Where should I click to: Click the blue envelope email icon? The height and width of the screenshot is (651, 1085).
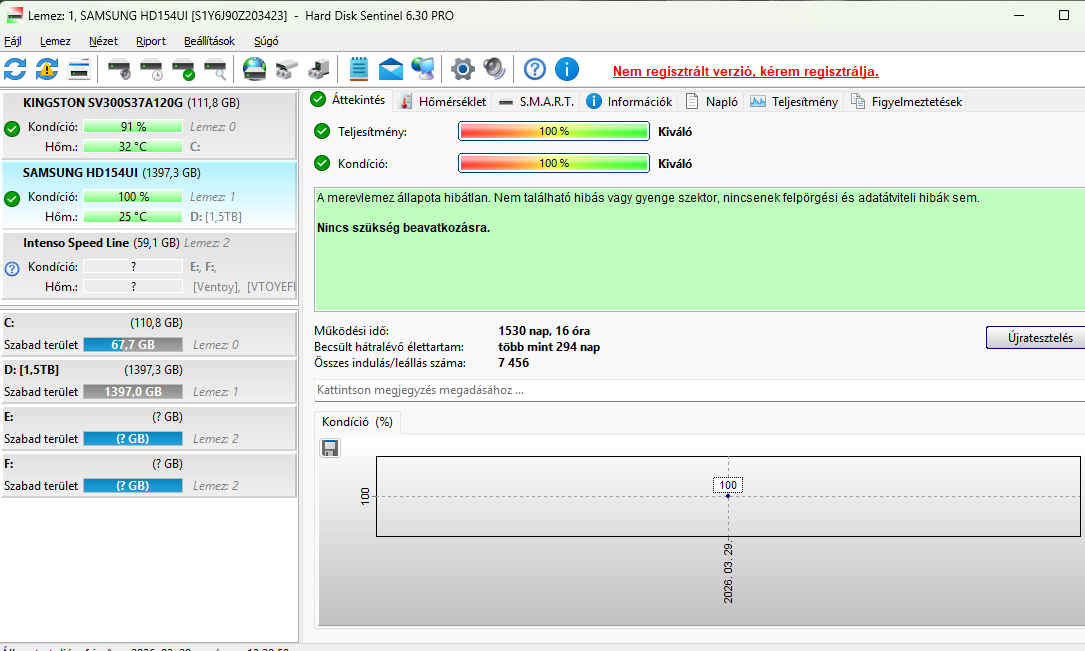[391, 69]
